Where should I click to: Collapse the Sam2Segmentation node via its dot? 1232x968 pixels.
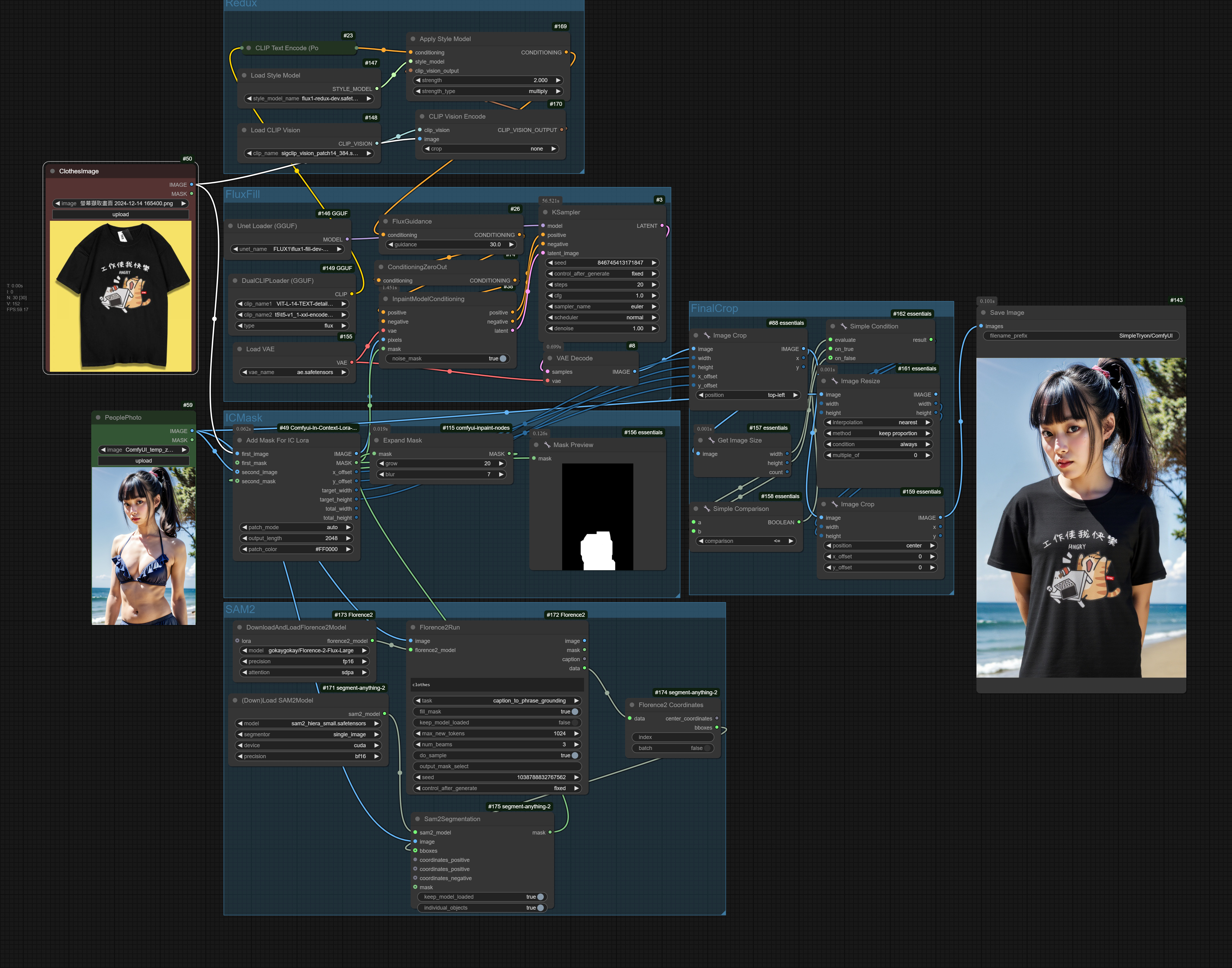tap(418, 819)
